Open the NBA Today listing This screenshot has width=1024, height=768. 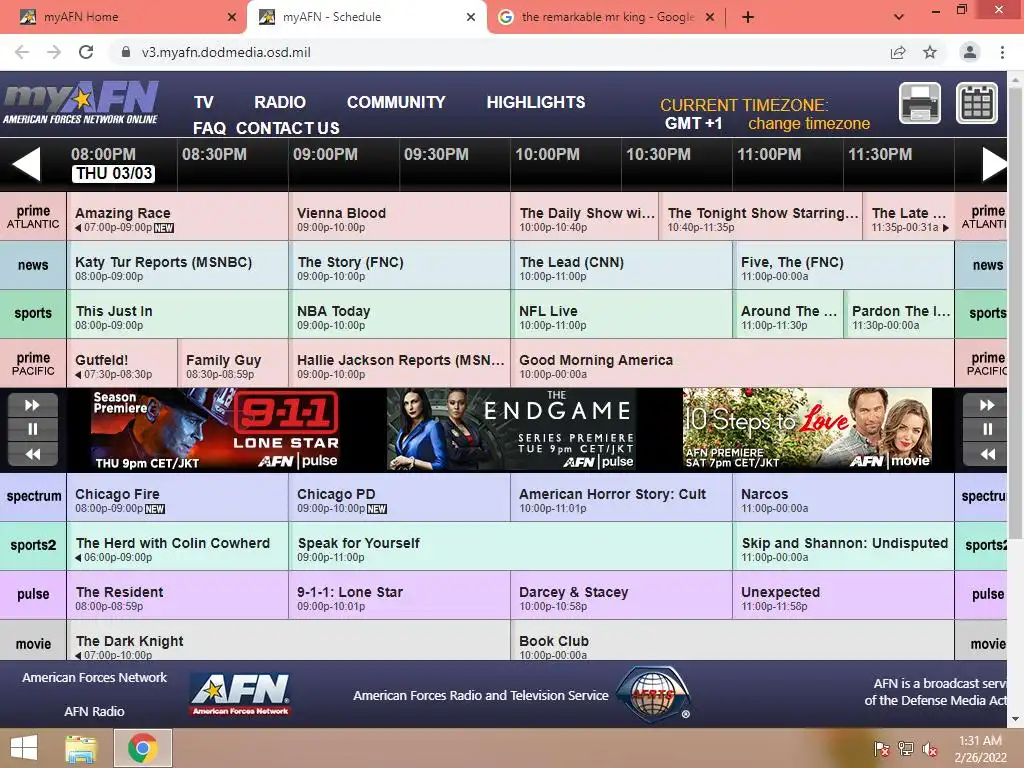[x=400, y=313]
